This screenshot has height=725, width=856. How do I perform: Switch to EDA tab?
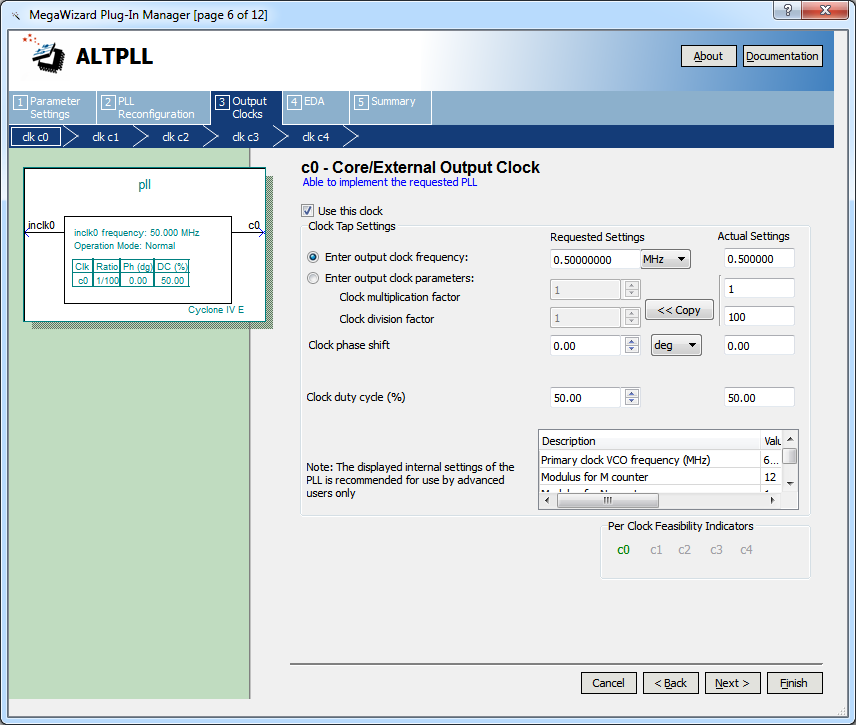[316, 108]
